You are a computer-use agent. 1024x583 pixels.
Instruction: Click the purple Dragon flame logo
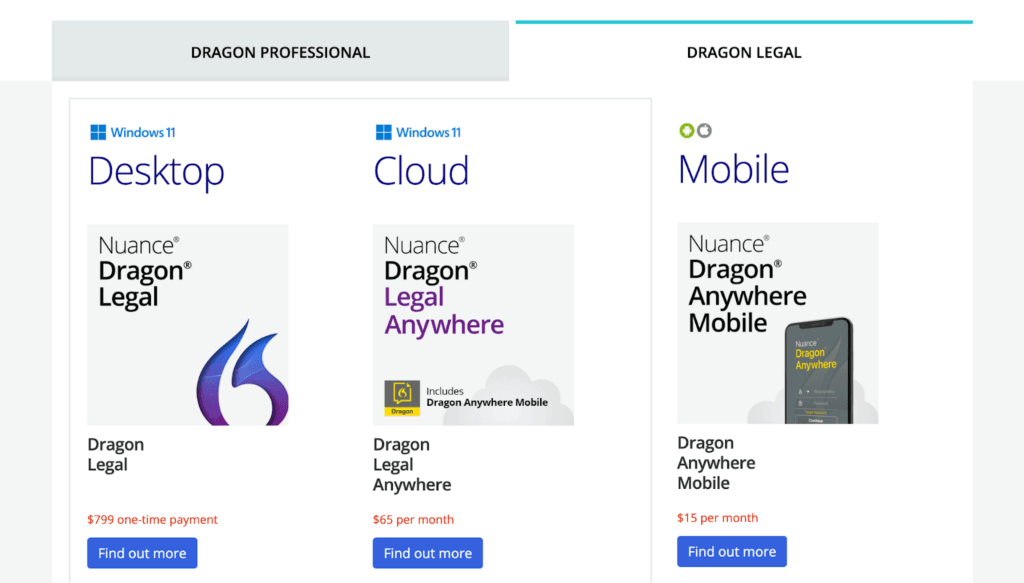coord(241,372)
